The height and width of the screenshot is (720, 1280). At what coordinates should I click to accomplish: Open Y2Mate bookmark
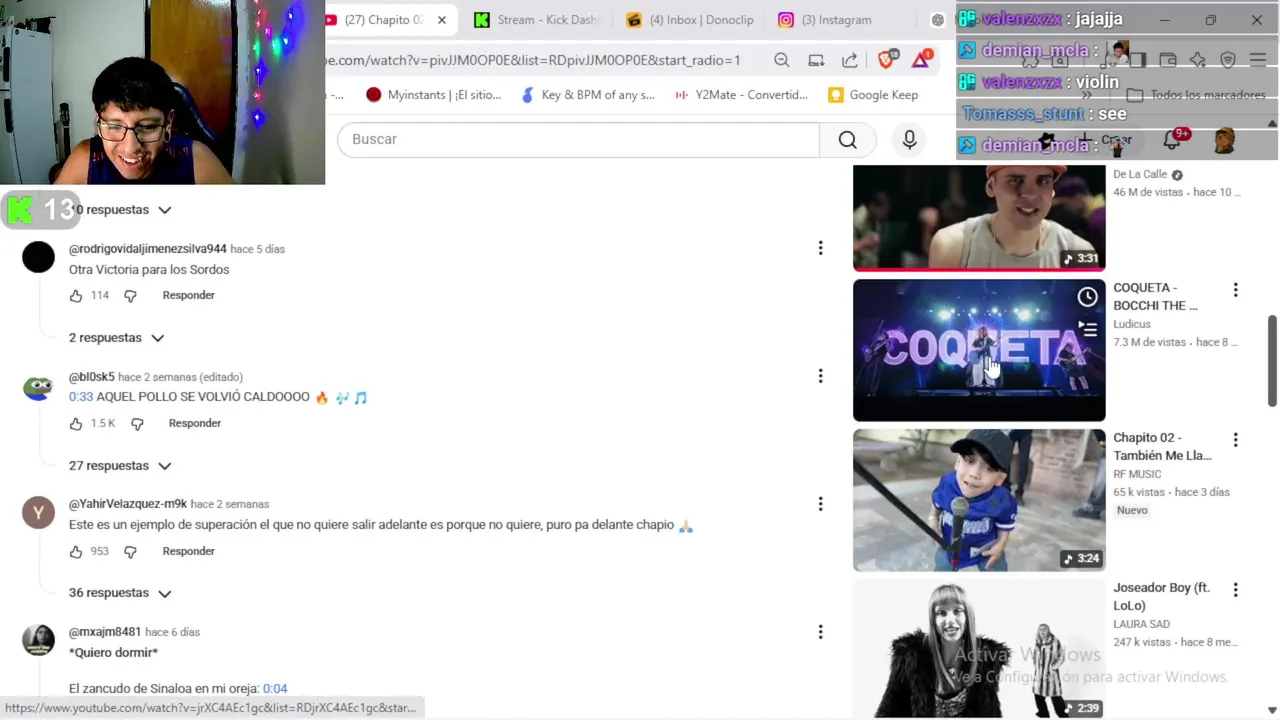point(741,95)
